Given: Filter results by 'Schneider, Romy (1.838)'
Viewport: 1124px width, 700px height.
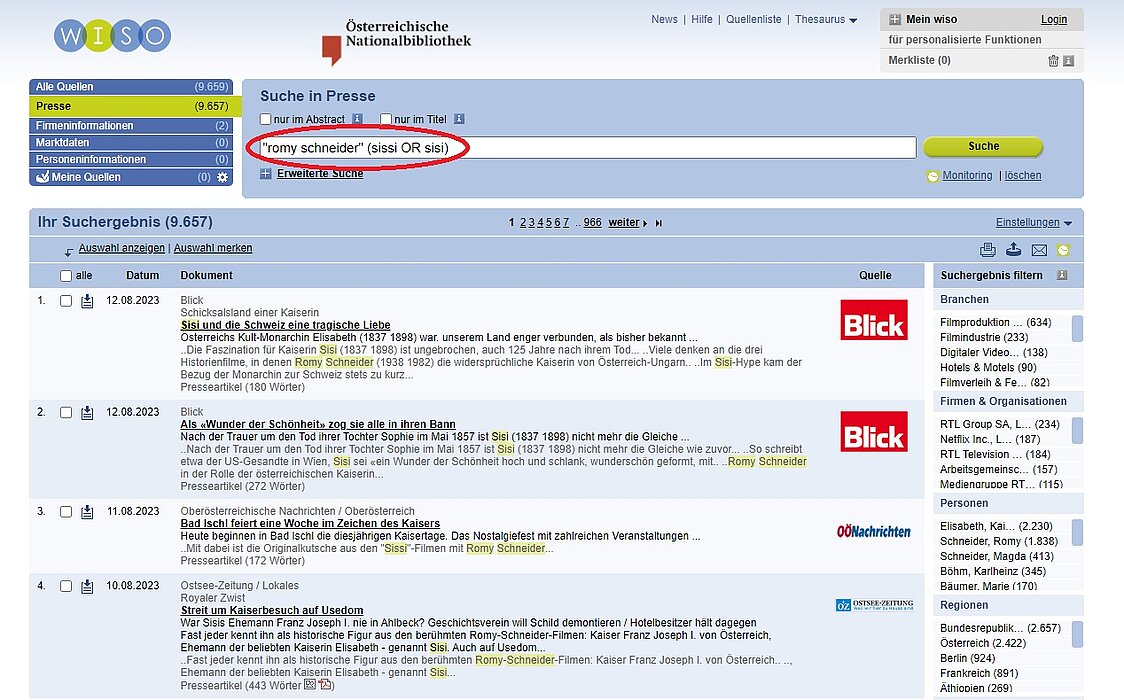Looking at the screenshot, I should click(x=999, y=542).
